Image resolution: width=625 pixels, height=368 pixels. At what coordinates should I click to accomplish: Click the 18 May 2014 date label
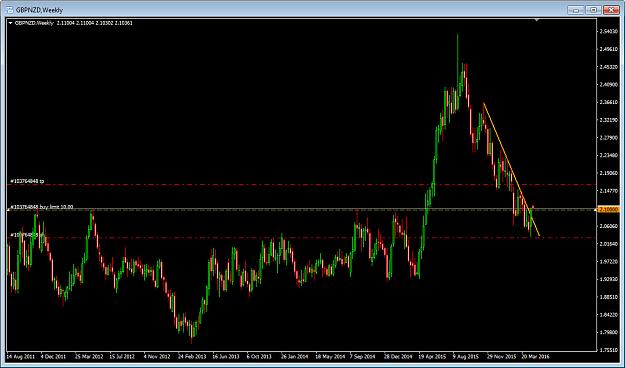tap(330, 356)
